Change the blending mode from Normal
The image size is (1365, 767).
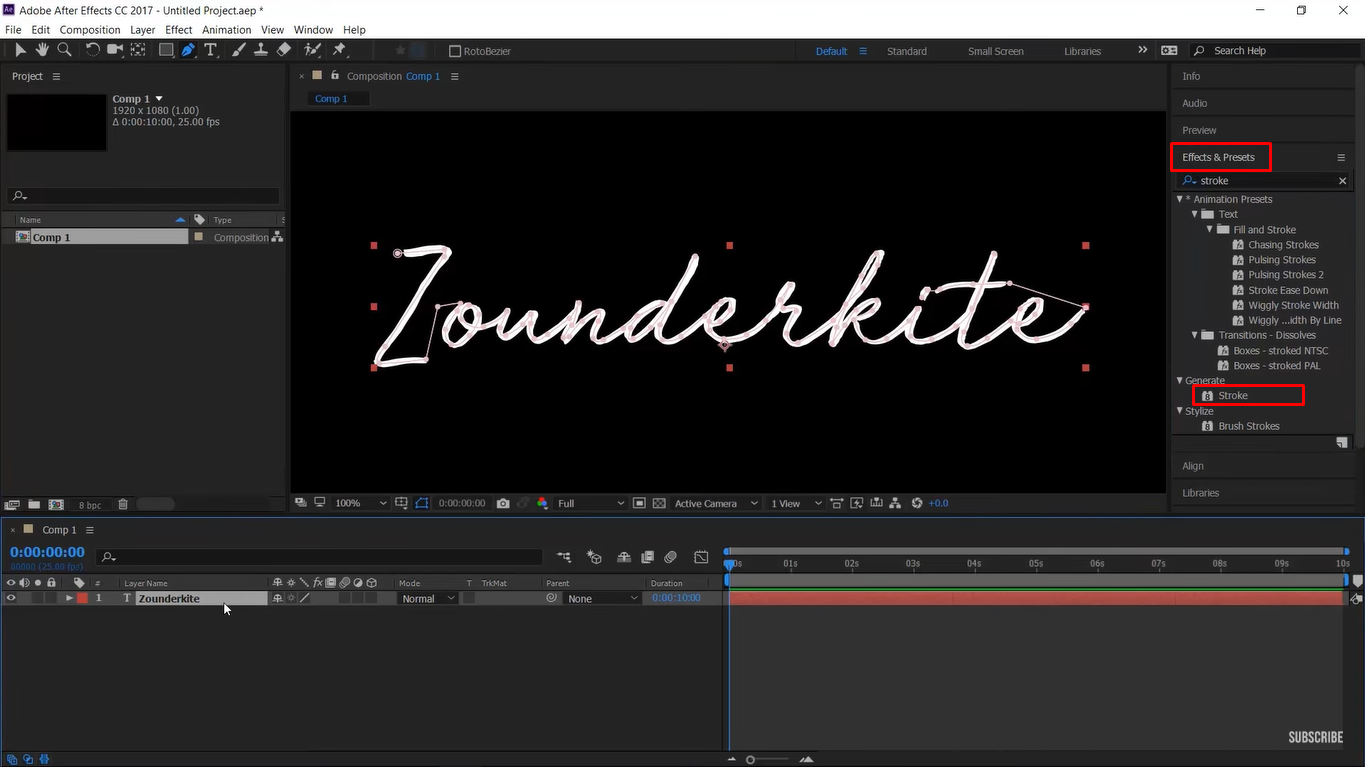(x=427, y=597)
